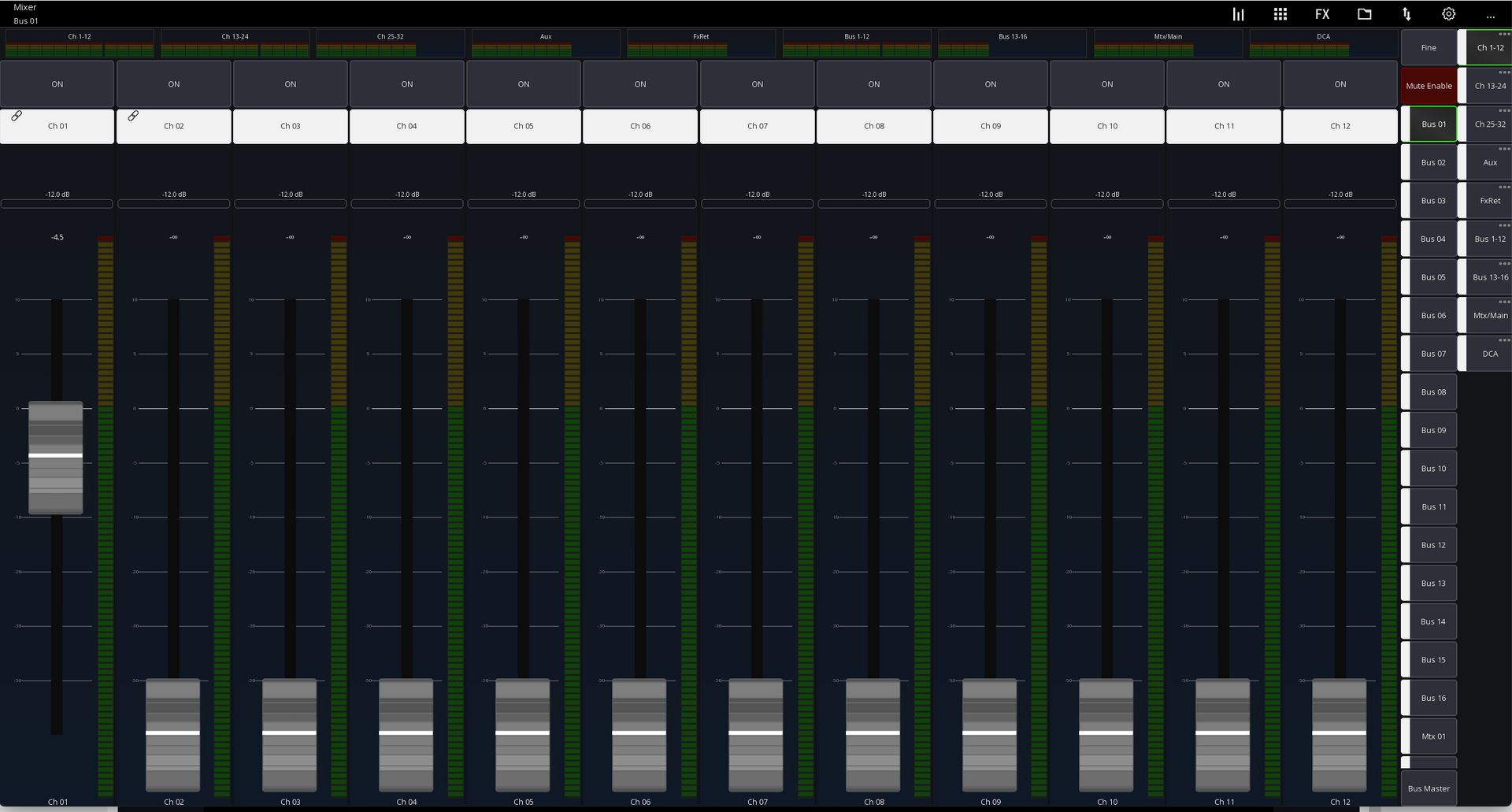The image size is (1512, 812).
Task: Open the folder presets icon
Action: tap(1365, 14)
